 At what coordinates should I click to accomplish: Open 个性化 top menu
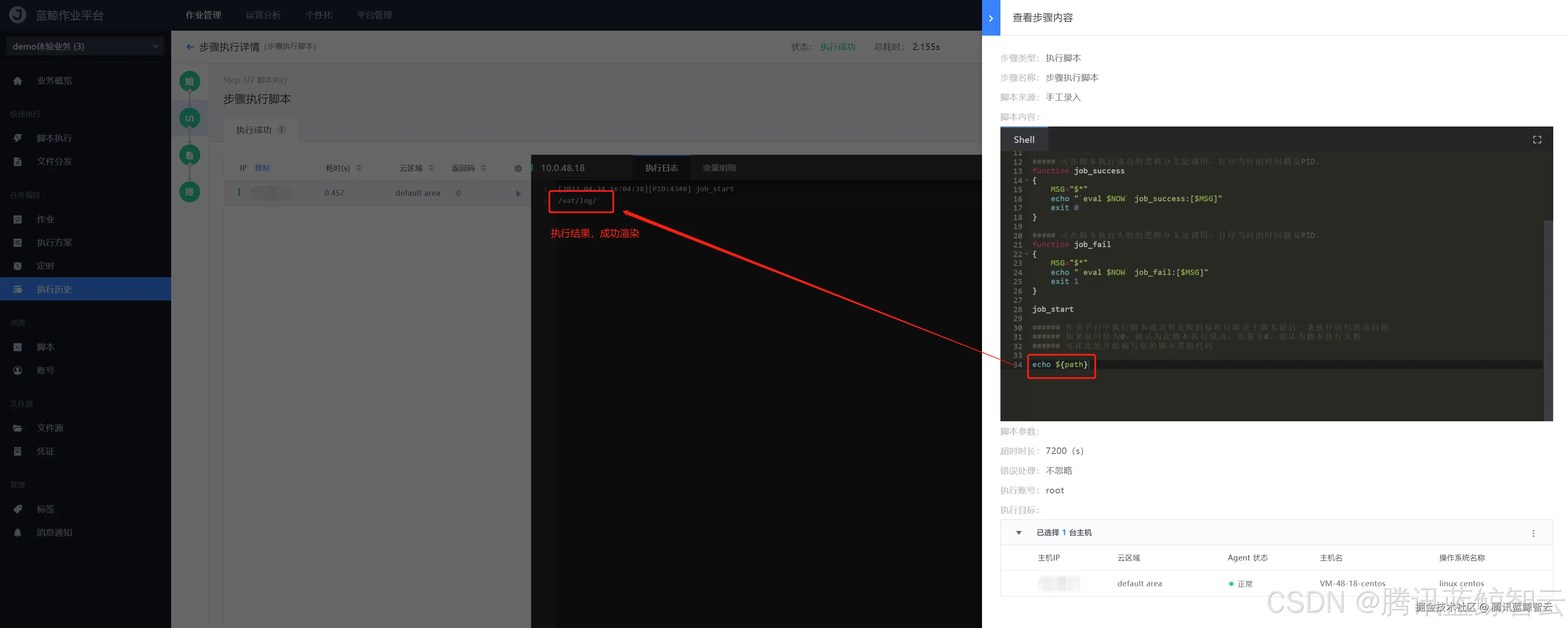(x=319, y=15)
